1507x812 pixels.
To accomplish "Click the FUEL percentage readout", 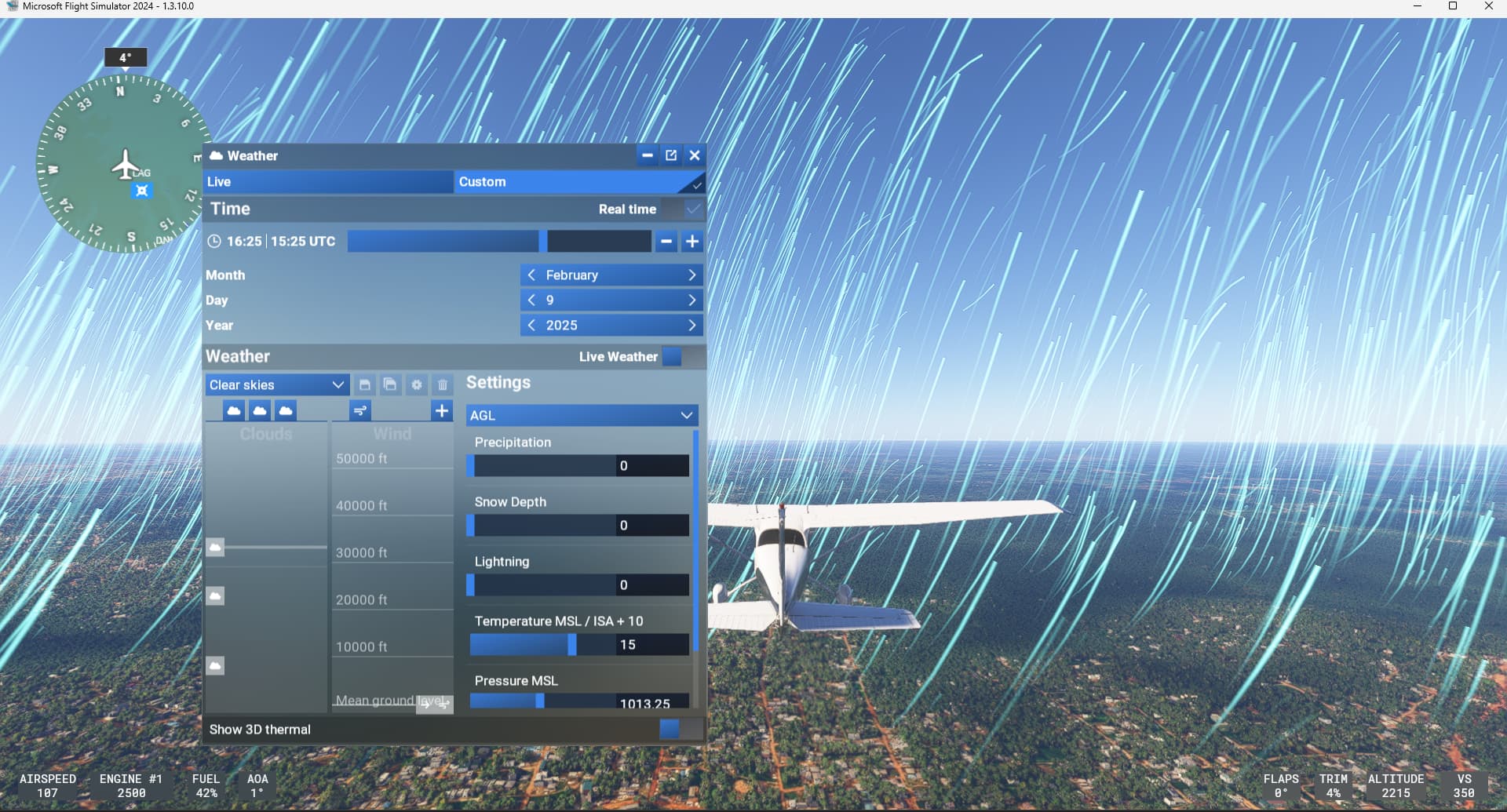I will pyautogui.click(x=206, y=786).
